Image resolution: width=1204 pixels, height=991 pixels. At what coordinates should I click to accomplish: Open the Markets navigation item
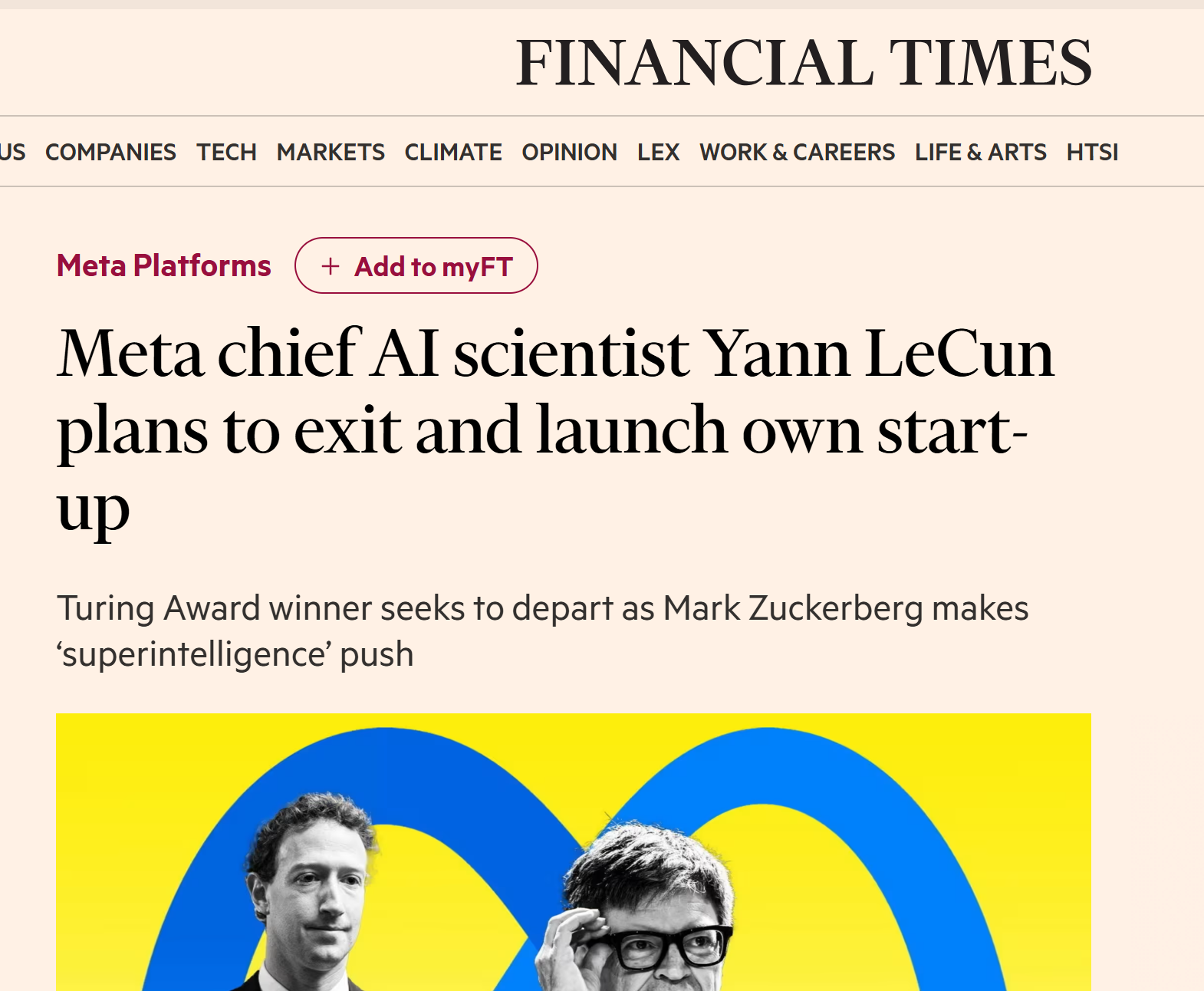coord(331,153)
